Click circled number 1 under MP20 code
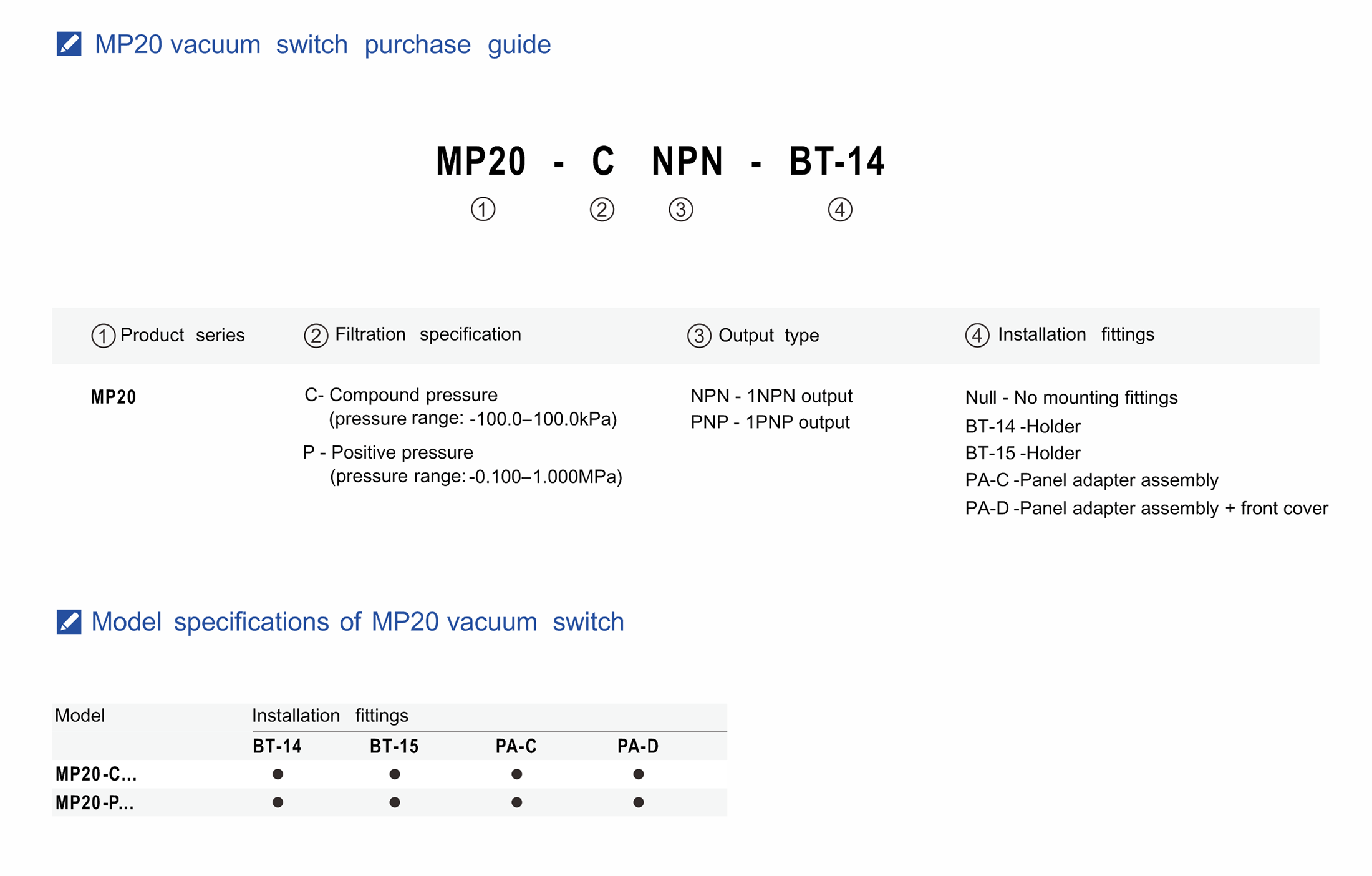The image size is (1372, 876). coord(483,209)
